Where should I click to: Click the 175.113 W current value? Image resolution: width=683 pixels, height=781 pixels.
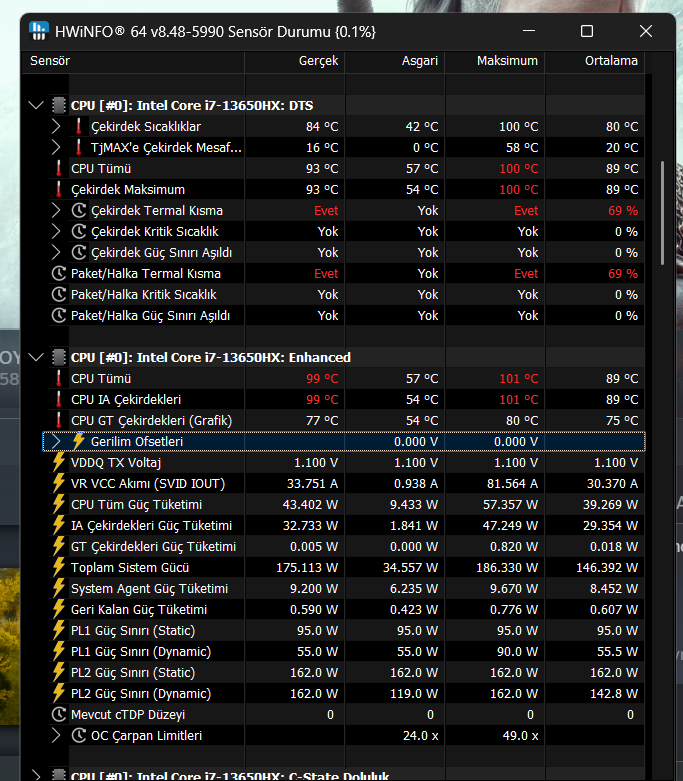[x=307, y=567]
